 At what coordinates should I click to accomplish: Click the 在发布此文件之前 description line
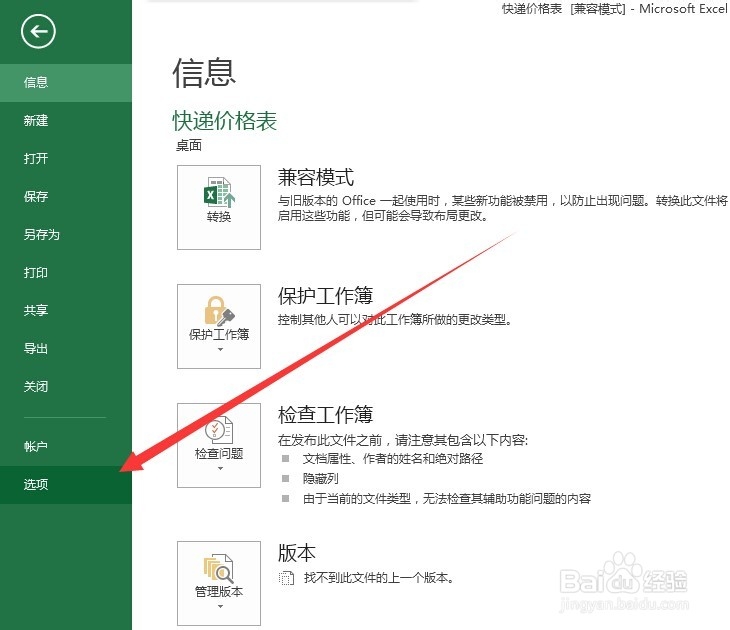(x=403, y=440)
